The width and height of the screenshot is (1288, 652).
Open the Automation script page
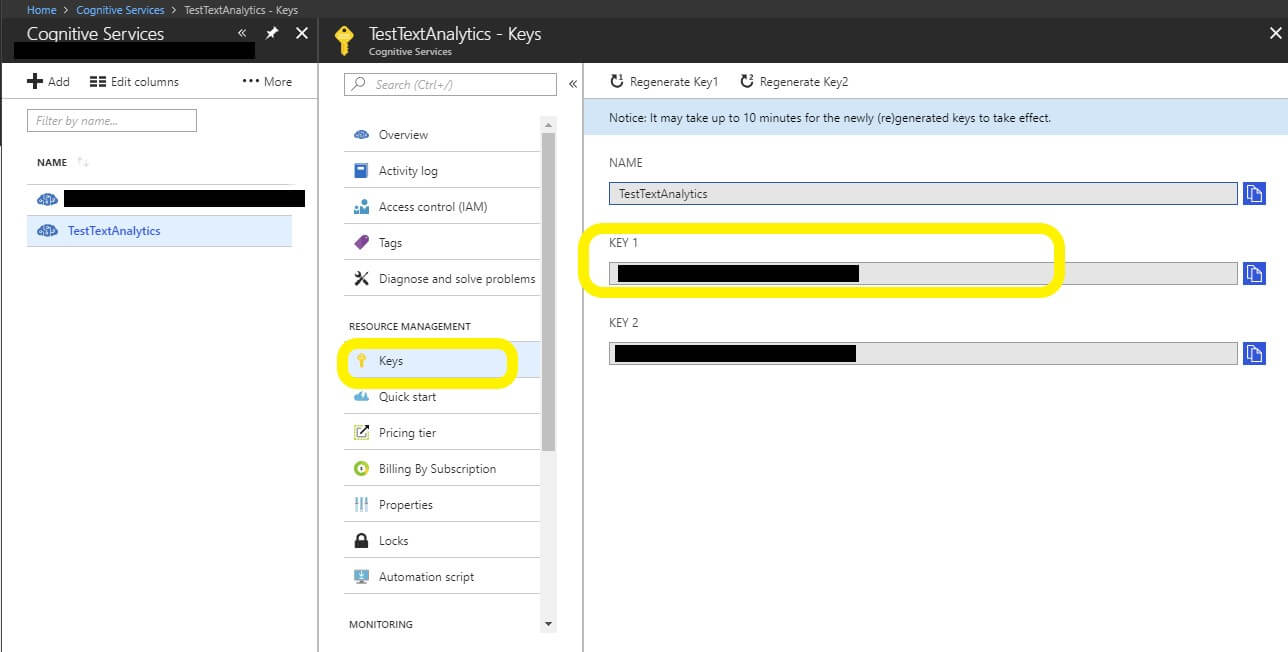442,577
